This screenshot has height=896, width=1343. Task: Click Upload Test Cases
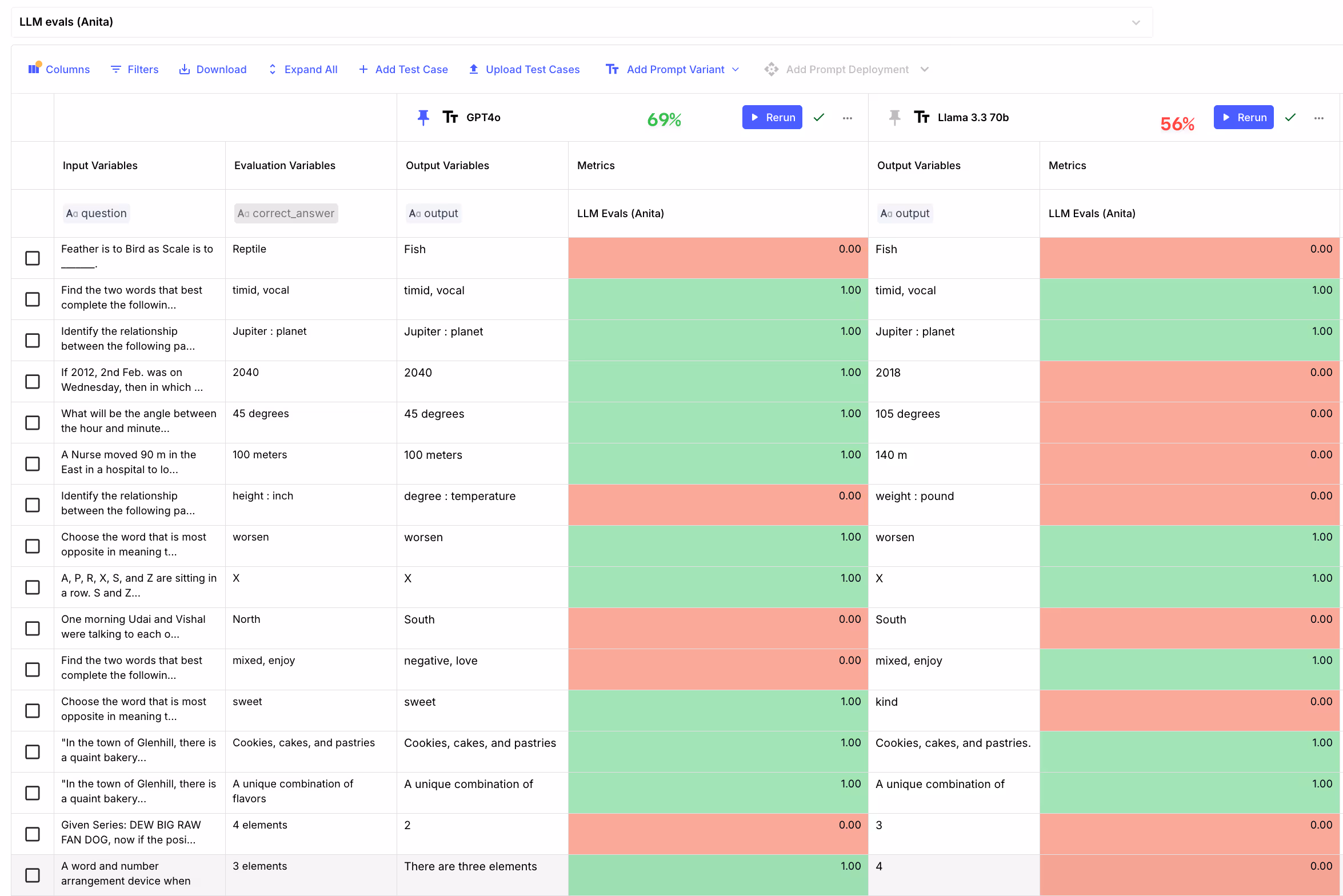(x=524, y=69)
